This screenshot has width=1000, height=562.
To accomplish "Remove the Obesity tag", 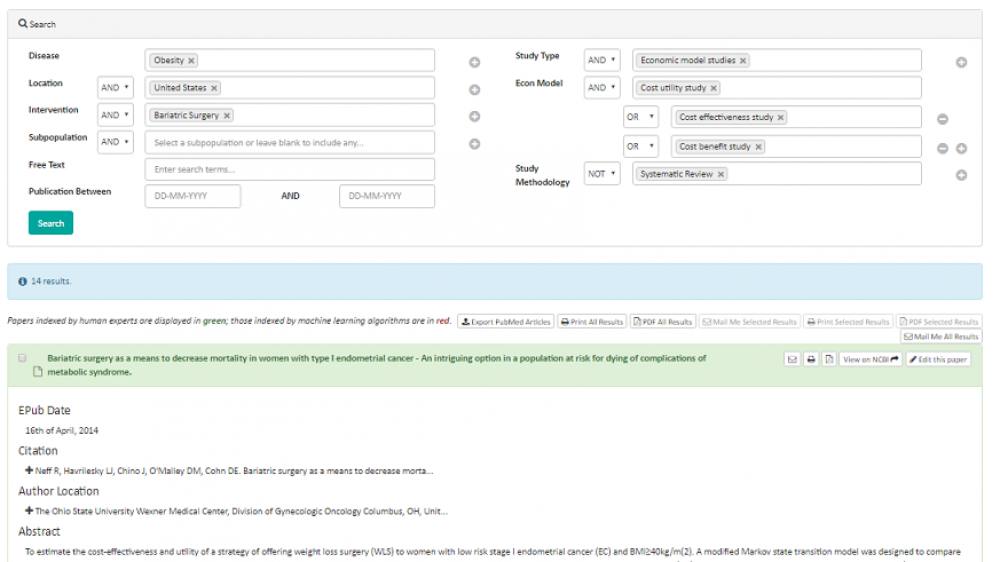I will click(x=192, y=61).
